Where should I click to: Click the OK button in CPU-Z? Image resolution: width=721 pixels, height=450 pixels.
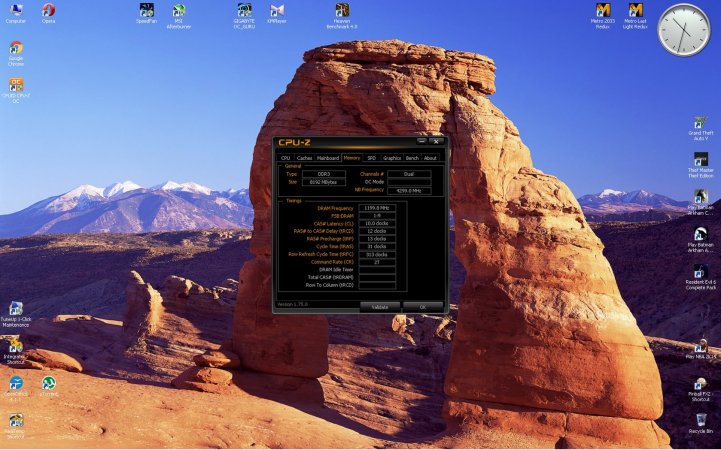[423, 307]
